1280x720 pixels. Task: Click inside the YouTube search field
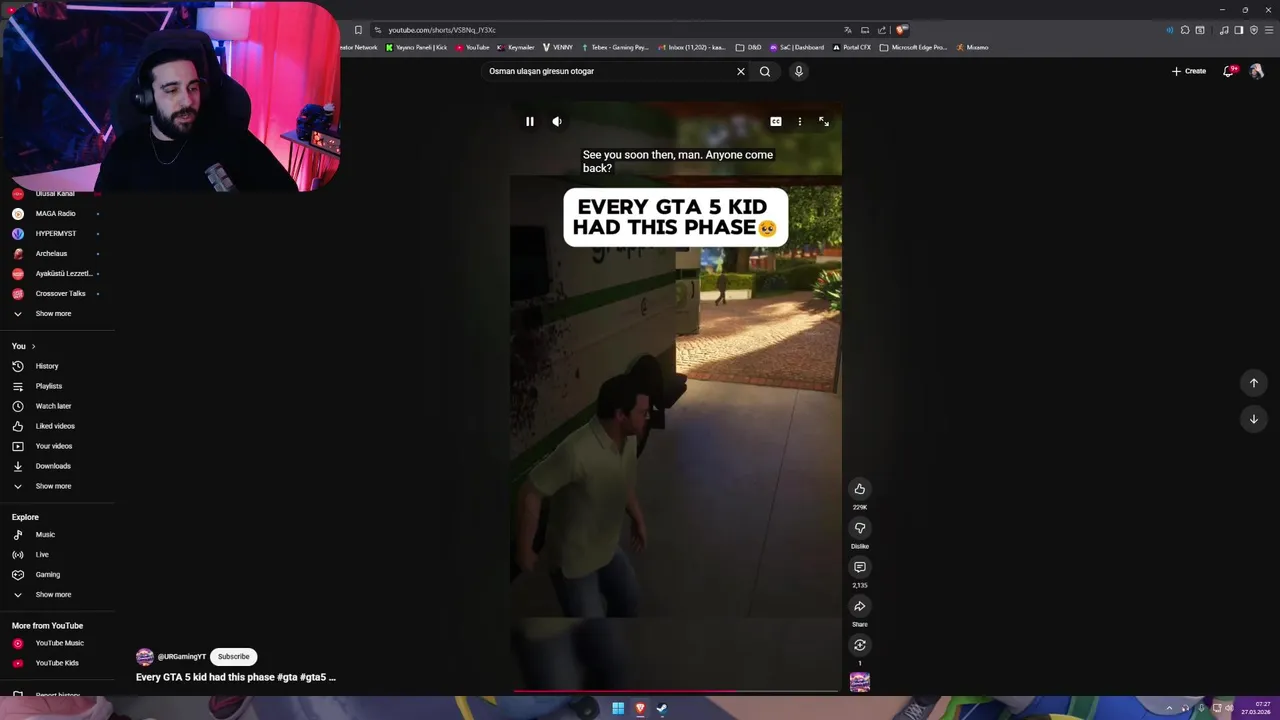click(608, 72)
